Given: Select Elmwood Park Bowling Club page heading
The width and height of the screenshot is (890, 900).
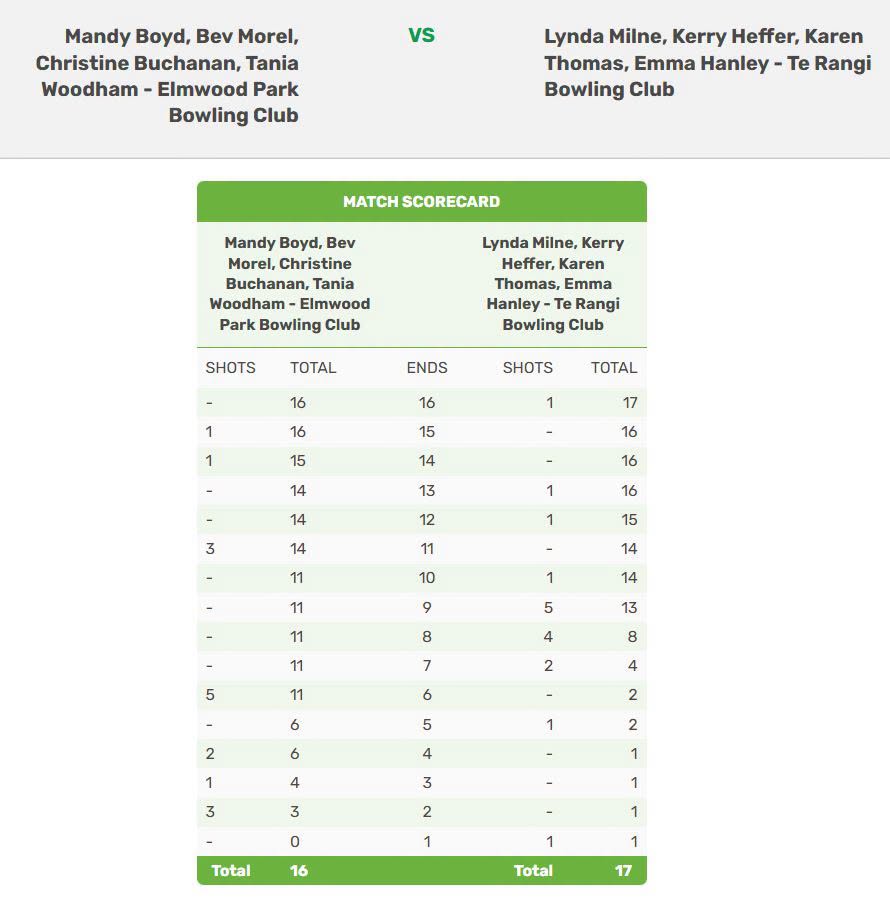Looking at the screenshot, I should click(x=167, y=76).
